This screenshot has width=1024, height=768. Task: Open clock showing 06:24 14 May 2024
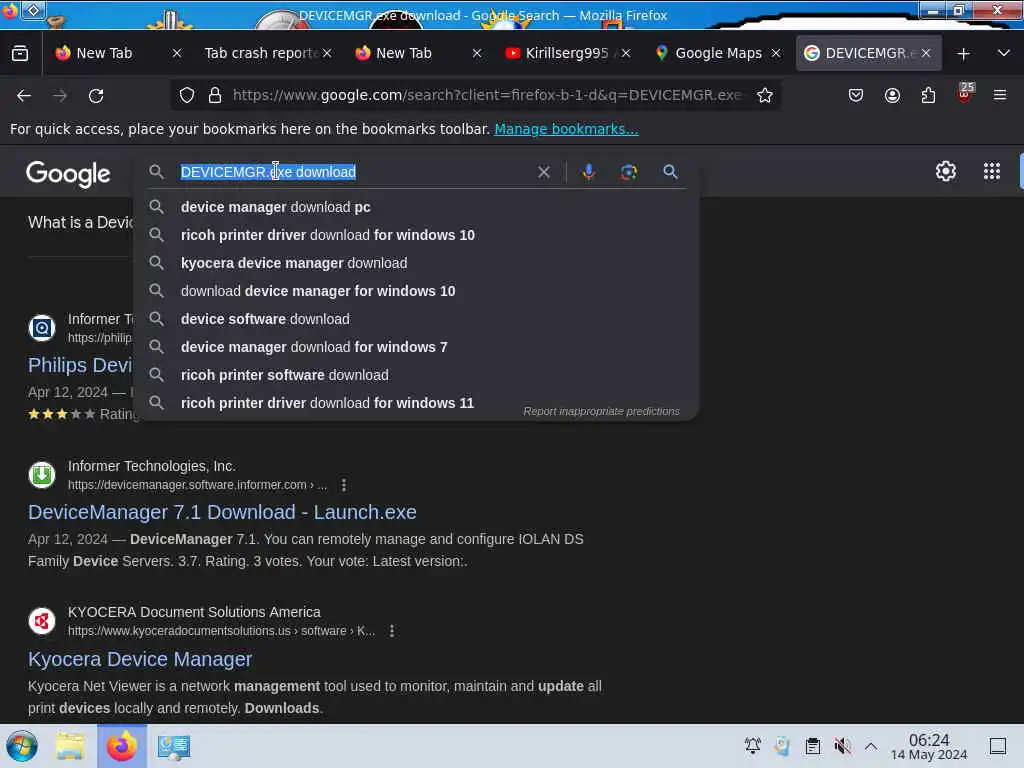[929, 746]
